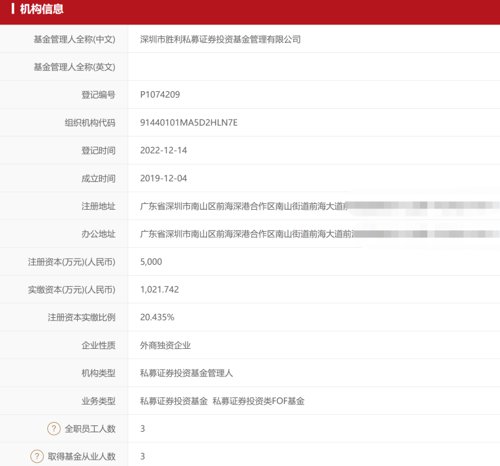The width and height of the screenshot is (500, 466).
Task: Click the help icon beside 全职员工人数
Action: (x=54, y=428)
